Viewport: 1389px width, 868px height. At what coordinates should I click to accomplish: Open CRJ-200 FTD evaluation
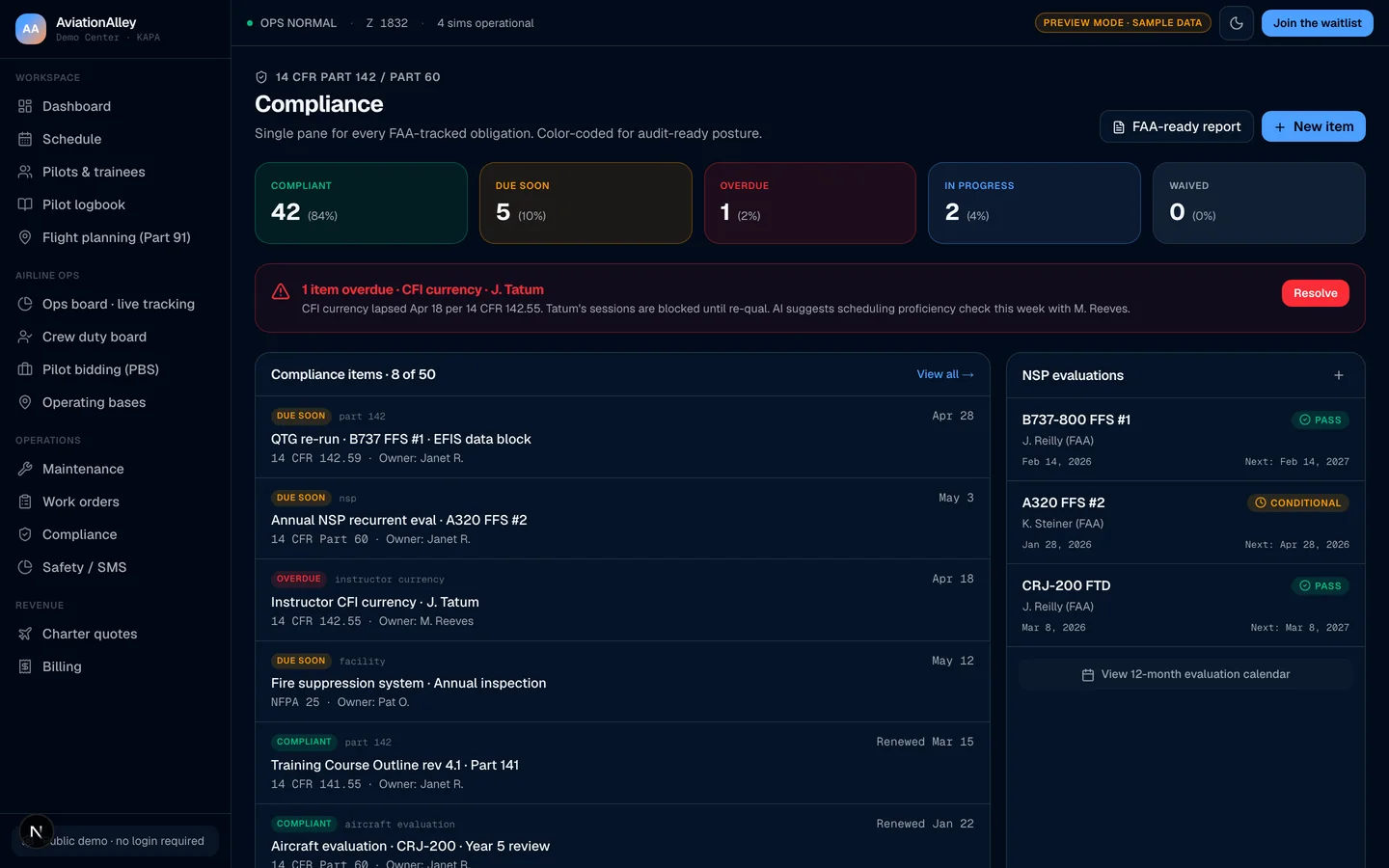1185,606
